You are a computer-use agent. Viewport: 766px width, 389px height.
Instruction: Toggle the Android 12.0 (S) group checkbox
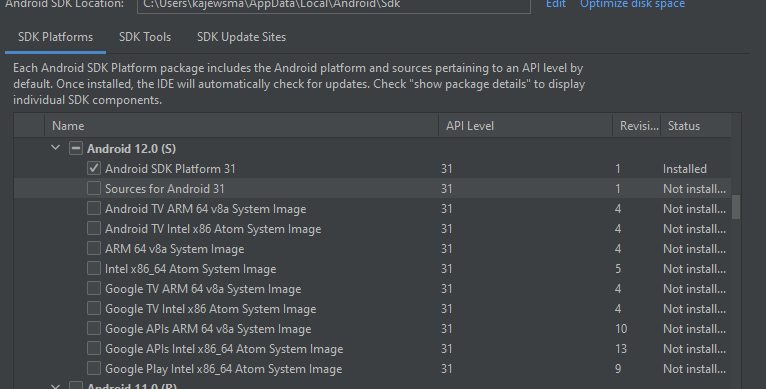pyautogui.click(x=76, y=148)
